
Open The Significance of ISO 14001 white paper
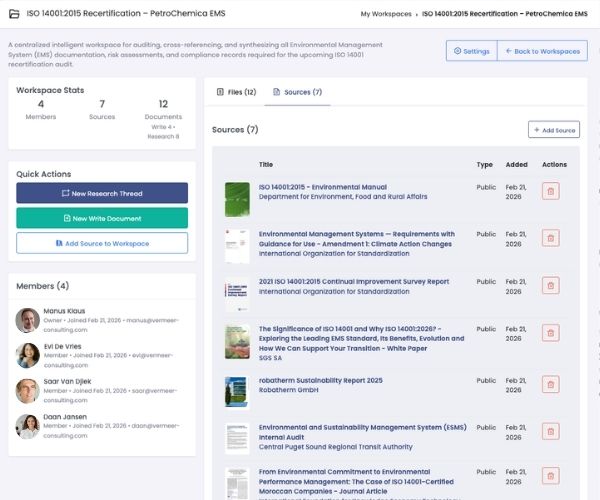click(x=361, y=339)
